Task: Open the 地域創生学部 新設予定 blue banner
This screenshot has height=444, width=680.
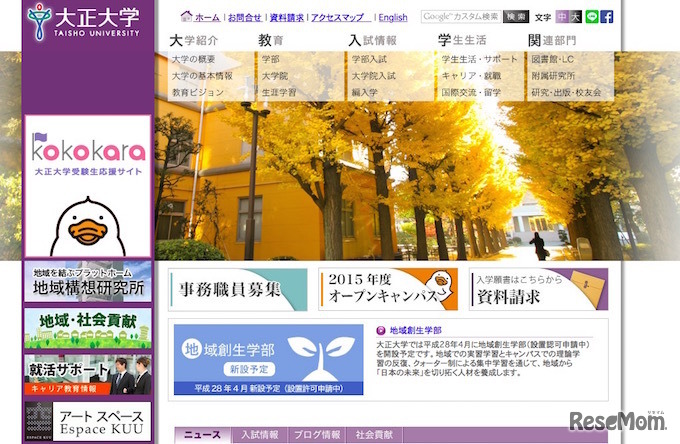Action: pyautogui.click(x=268, y=359)
